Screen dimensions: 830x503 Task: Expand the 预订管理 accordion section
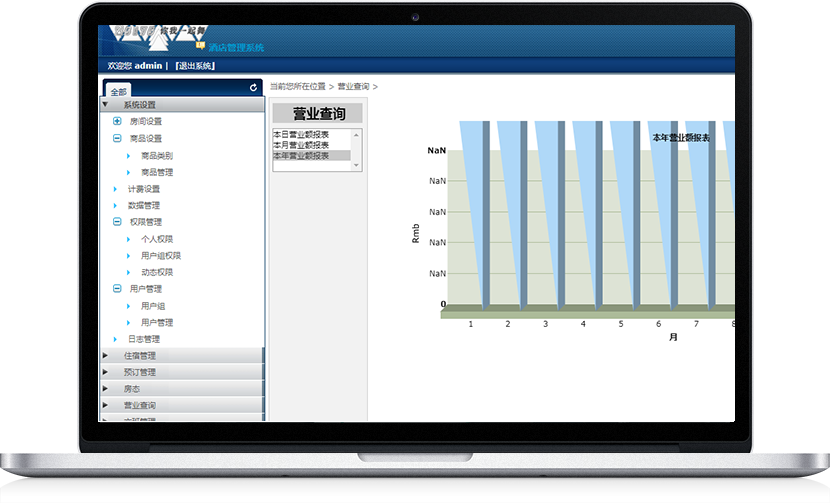(106, 372)
